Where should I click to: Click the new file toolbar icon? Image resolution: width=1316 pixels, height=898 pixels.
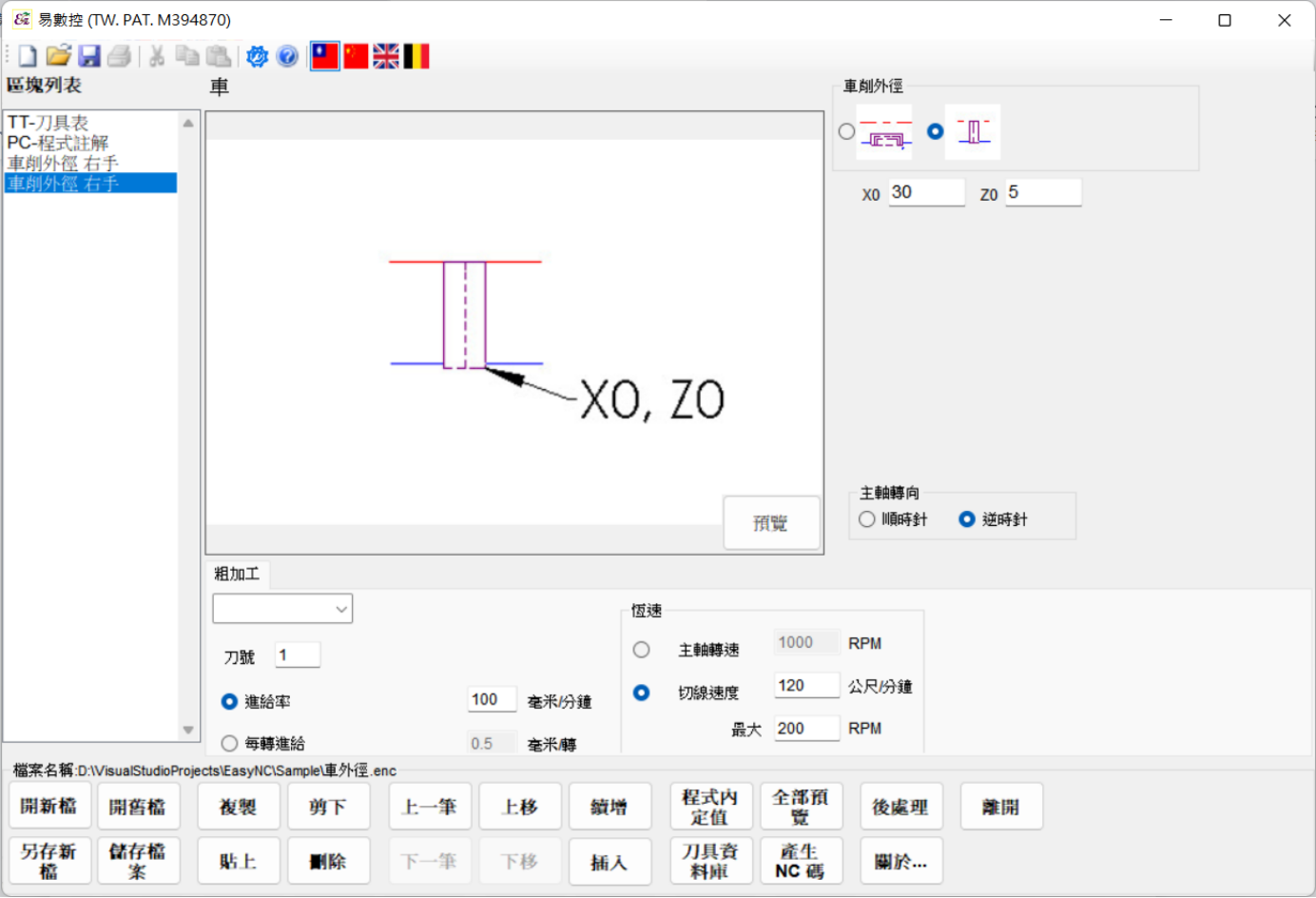[x=28, y=56]
